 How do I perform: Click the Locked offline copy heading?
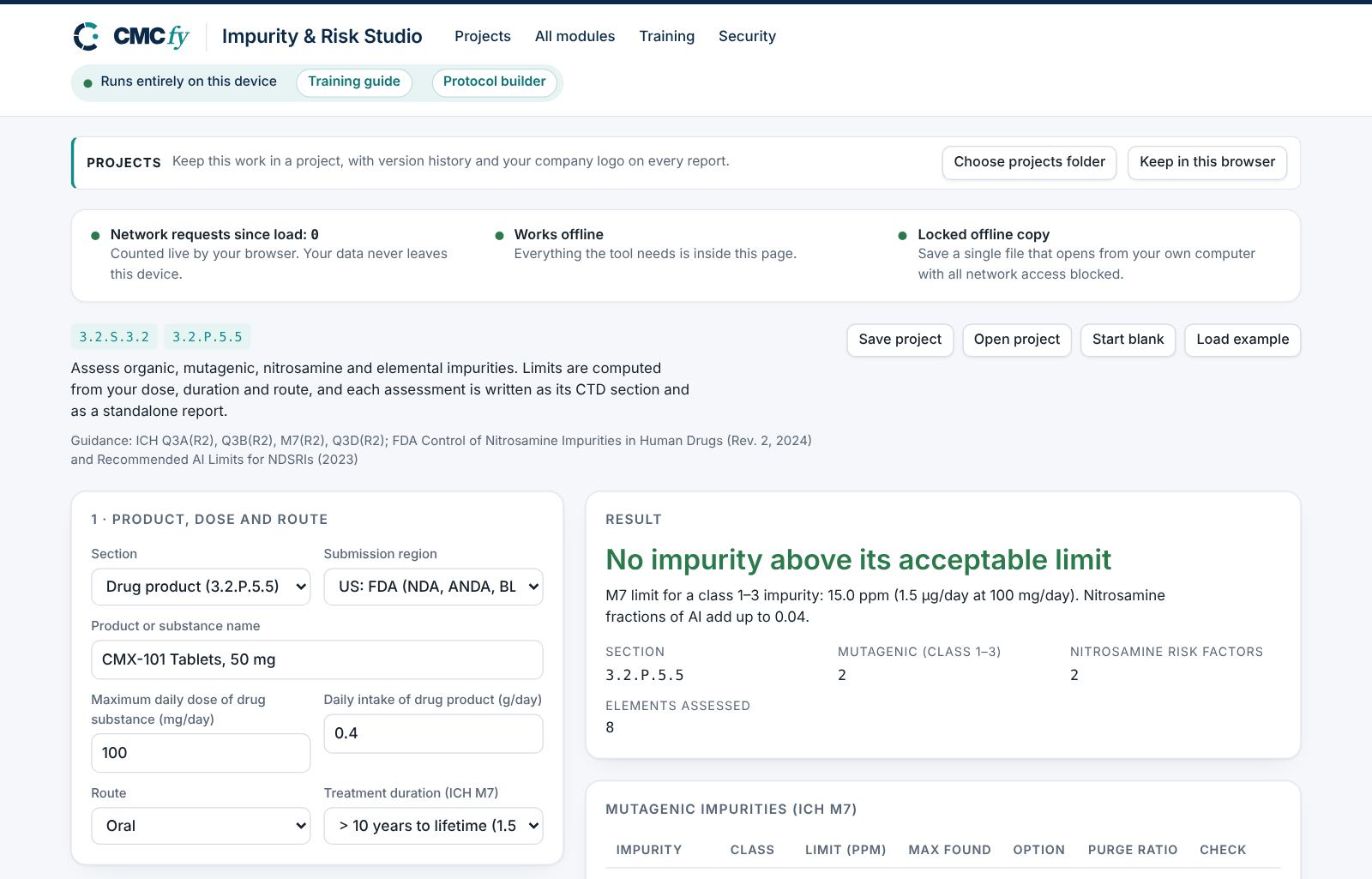tap(984, 234)
